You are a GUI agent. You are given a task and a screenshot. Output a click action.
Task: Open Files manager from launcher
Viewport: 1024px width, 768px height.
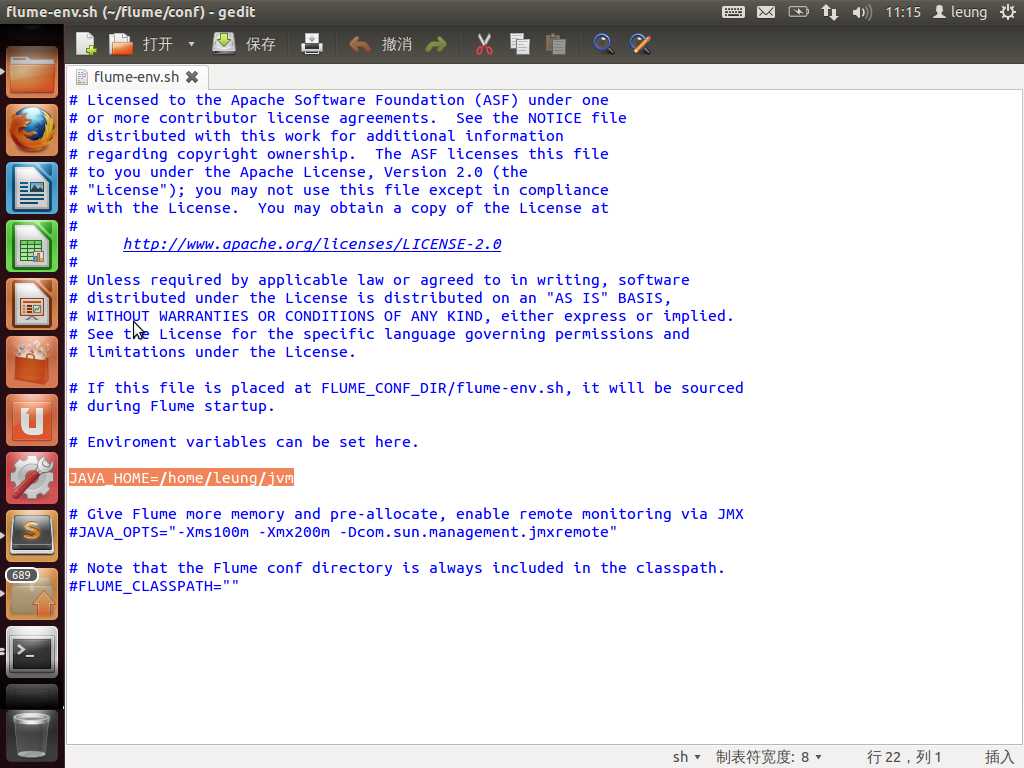point(31,72)
